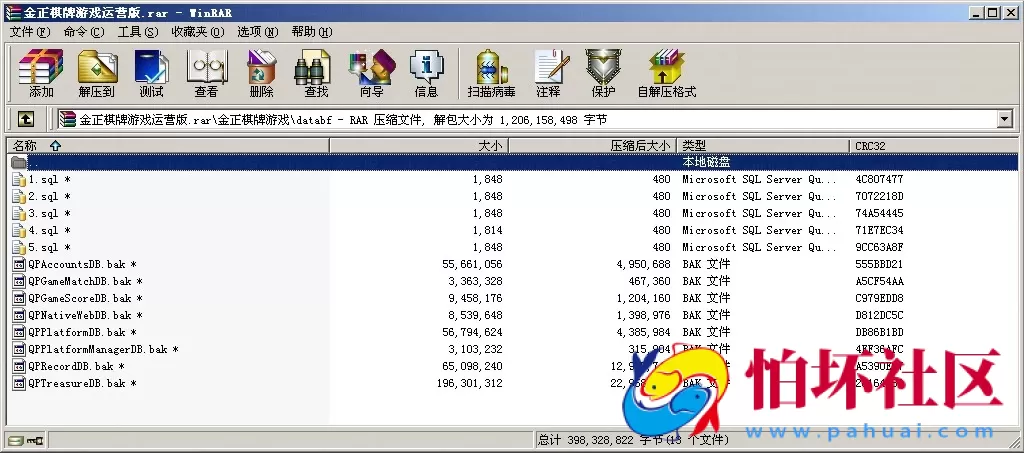
Task: Show archive Info (信息)
Action: click(426, 73)
